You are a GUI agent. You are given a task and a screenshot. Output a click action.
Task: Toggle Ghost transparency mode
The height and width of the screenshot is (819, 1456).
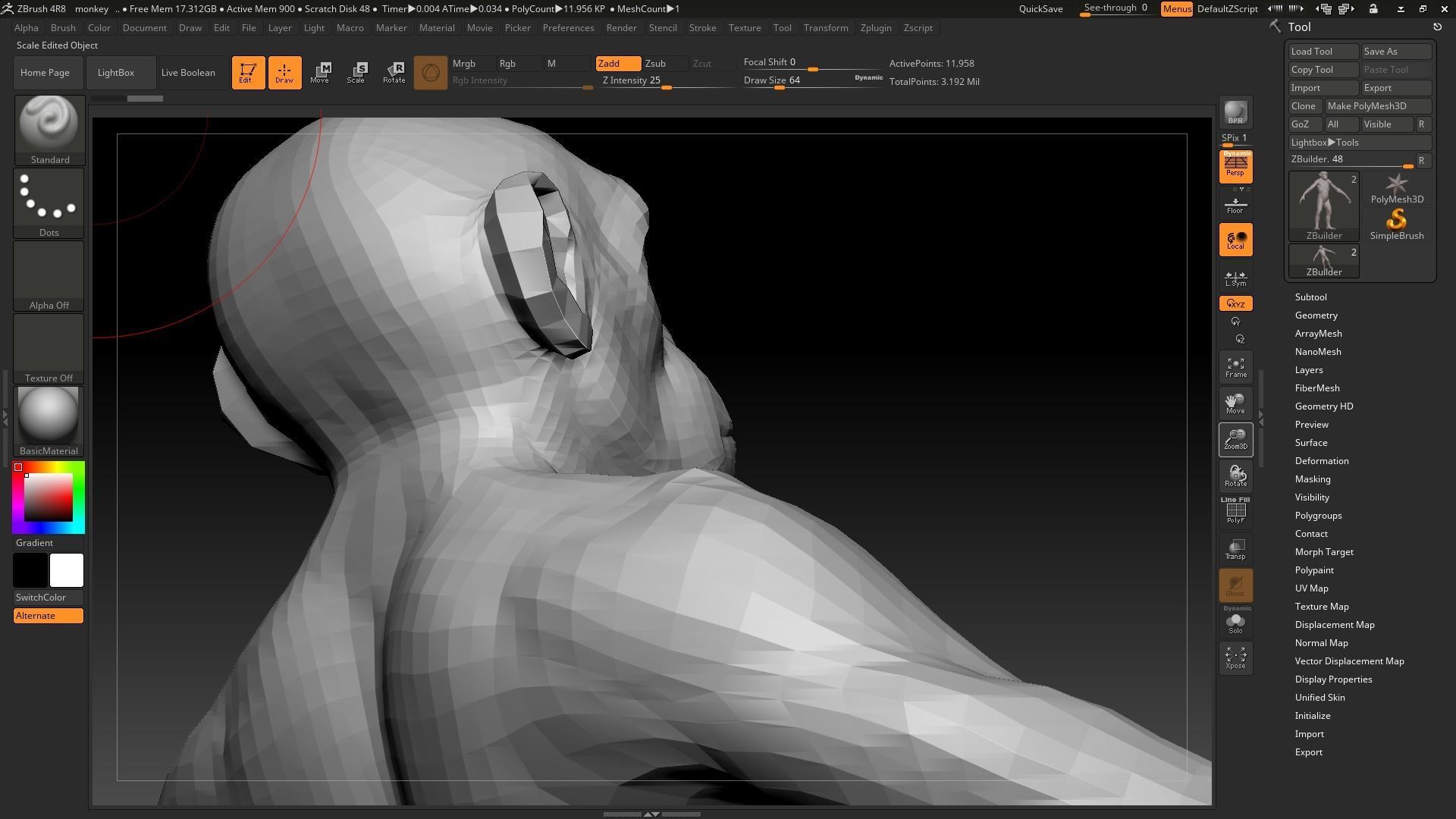1235,585
